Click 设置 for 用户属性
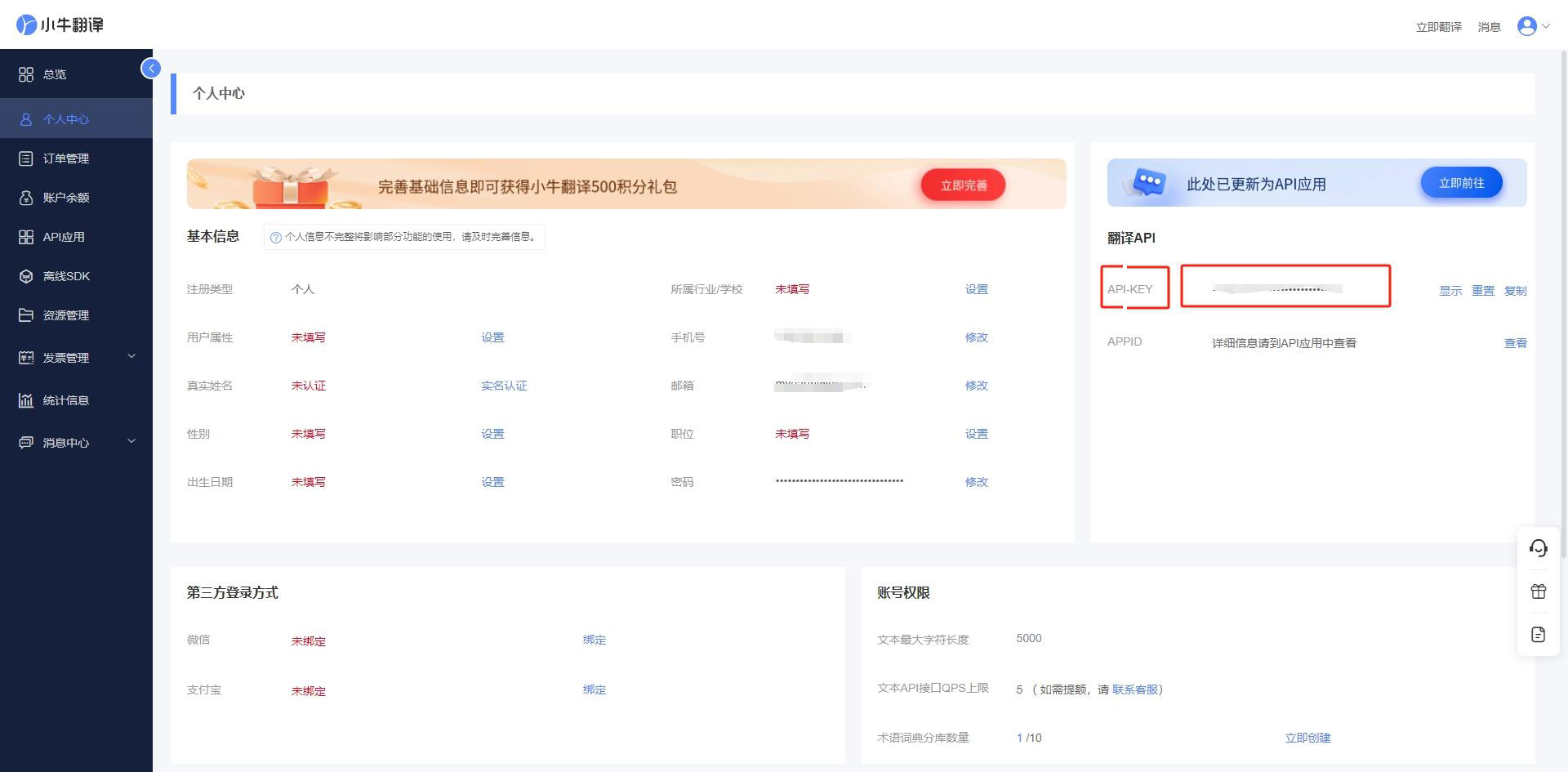1568x772 pixels. [x=492, y=337]
